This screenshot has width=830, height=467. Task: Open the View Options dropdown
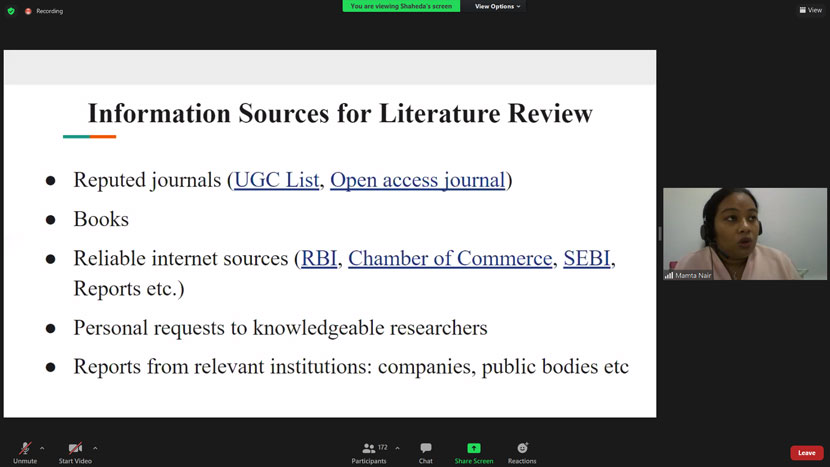pos(497,6)
